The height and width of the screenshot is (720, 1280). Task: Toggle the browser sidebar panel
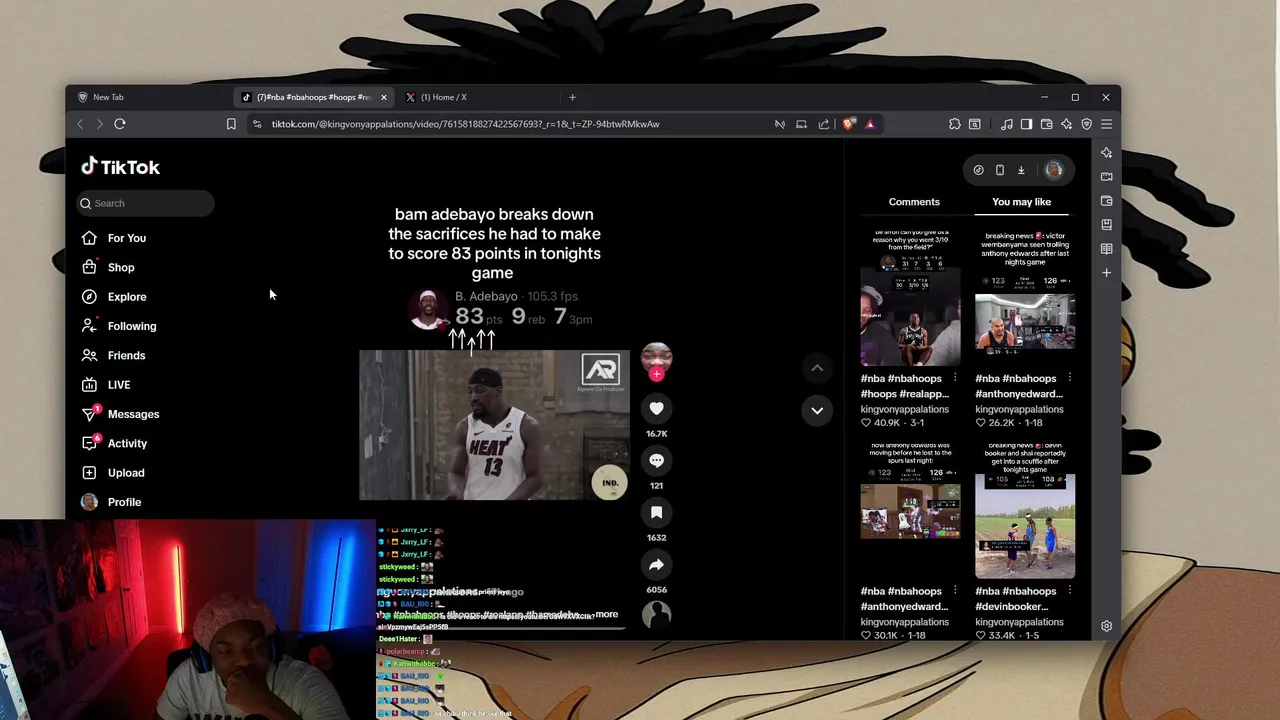pyautogui.click(x=1027, y=124)
